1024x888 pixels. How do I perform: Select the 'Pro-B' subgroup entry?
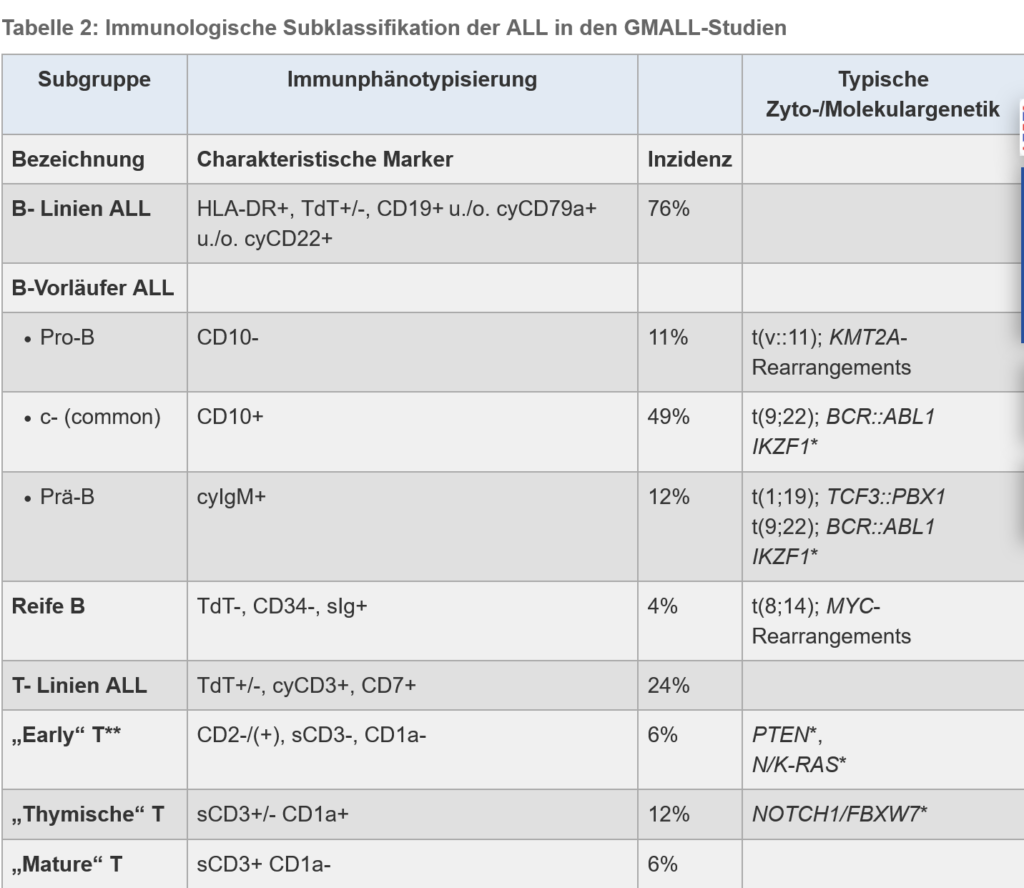coord(67,338)
